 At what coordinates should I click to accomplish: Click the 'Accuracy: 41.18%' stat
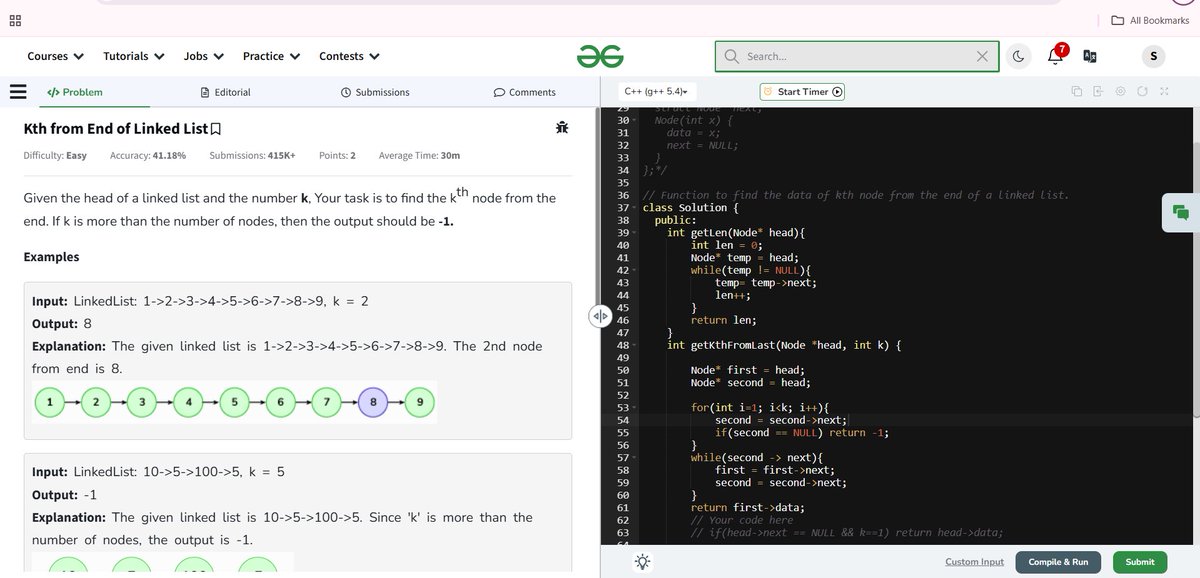pos(148,156)
